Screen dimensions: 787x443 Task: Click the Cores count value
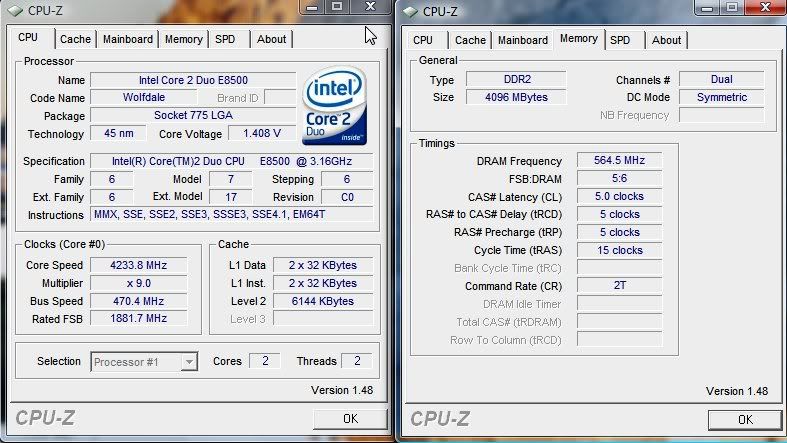tap(265, 361)
